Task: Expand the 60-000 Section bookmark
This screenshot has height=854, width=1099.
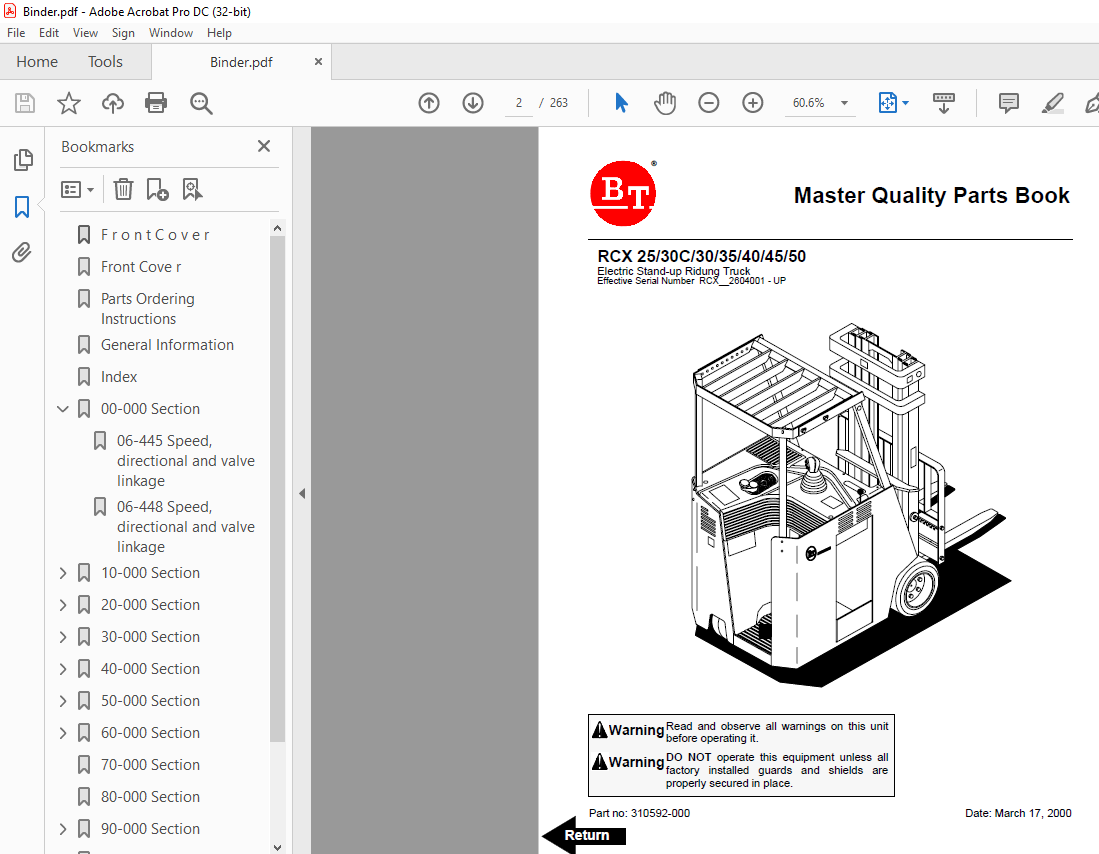Action: (x=63, y=733)
